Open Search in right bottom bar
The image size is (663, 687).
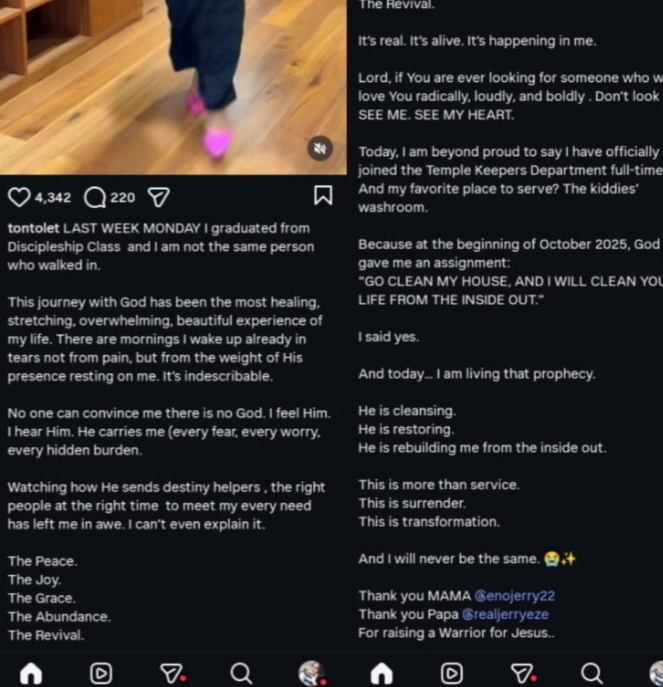click(x=592, y=673)
